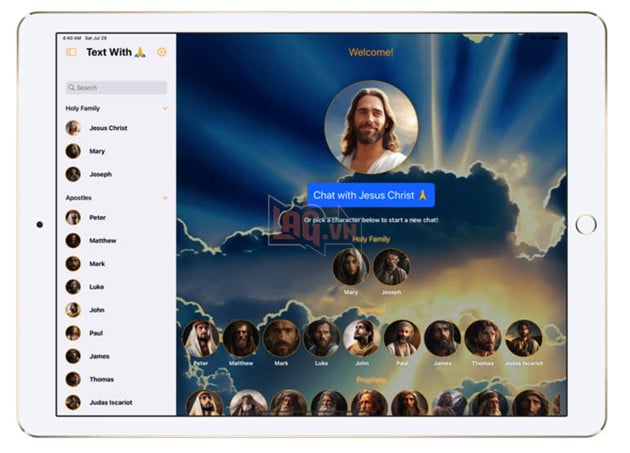The height and width of the screenshot is (453, 630).
Task: Collapse the Holy Family section chevron
Action: [165, 108]
